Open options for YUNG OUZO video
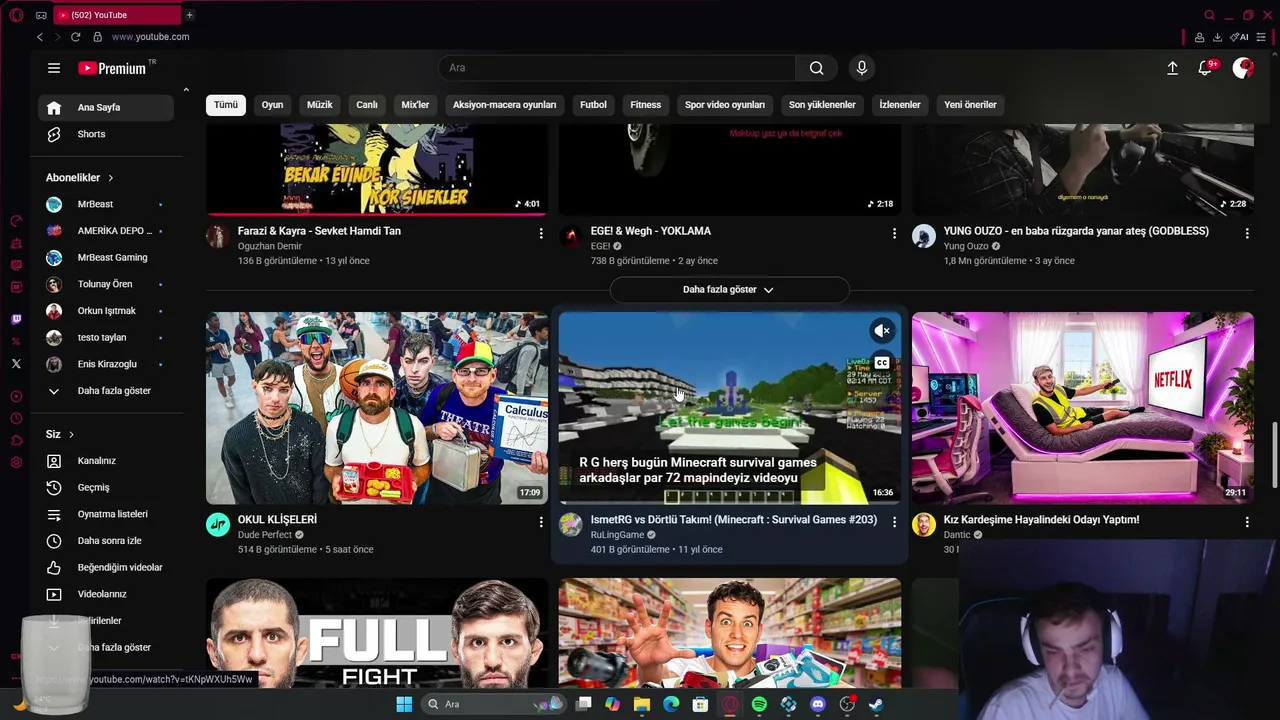The width and height of the screenshot is (1280, 720). 1247,233
